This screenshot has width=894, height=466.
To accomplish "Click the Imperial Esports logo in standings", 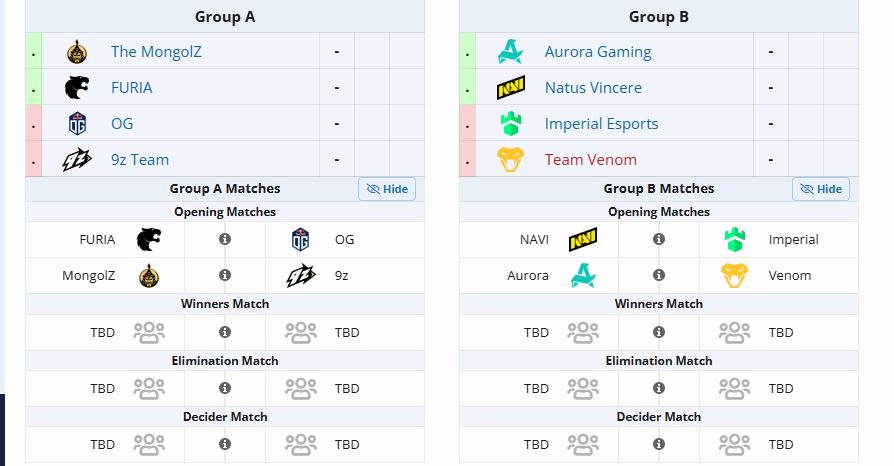I will pos(510,124).
